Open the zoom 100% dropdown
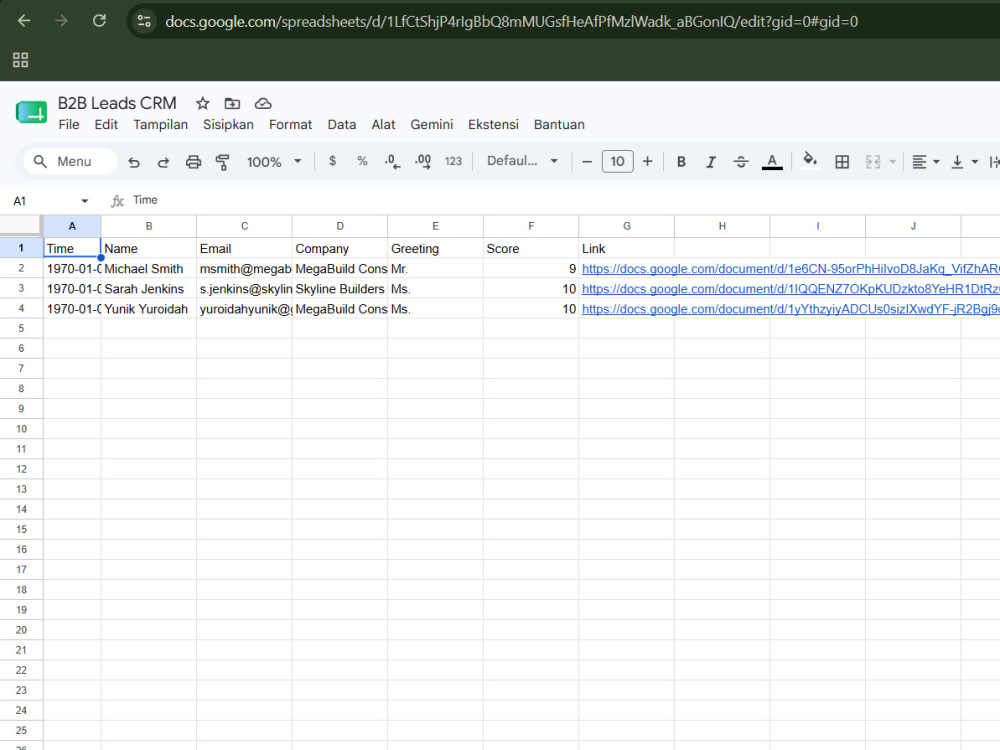The image size is (1000, 750). tap(274, 162)
